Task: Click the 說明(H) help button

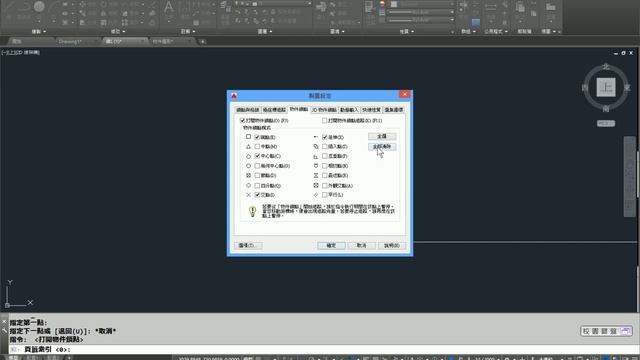Action: (x=392, y=245)
